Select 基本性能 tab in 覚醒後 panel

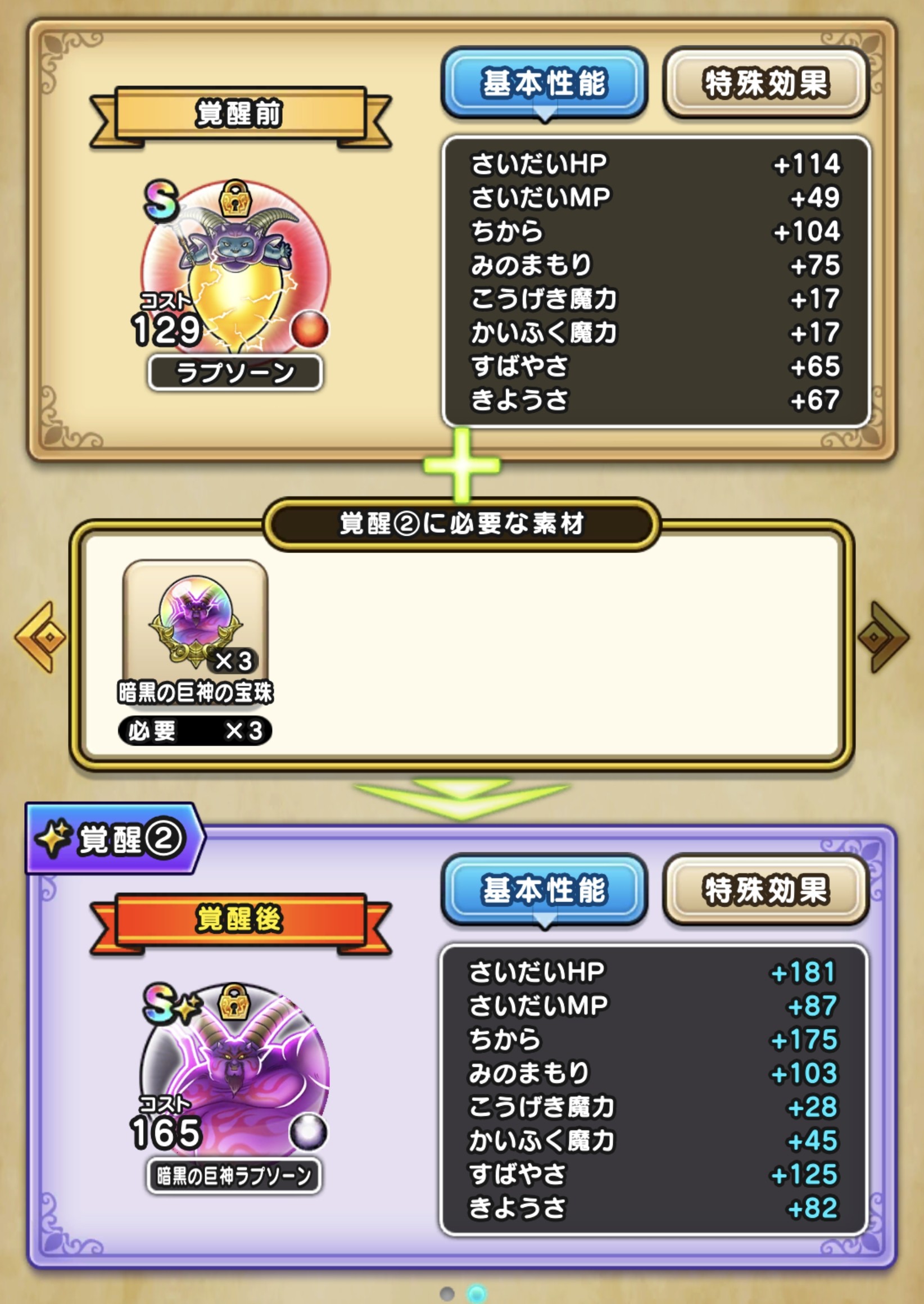545,890
